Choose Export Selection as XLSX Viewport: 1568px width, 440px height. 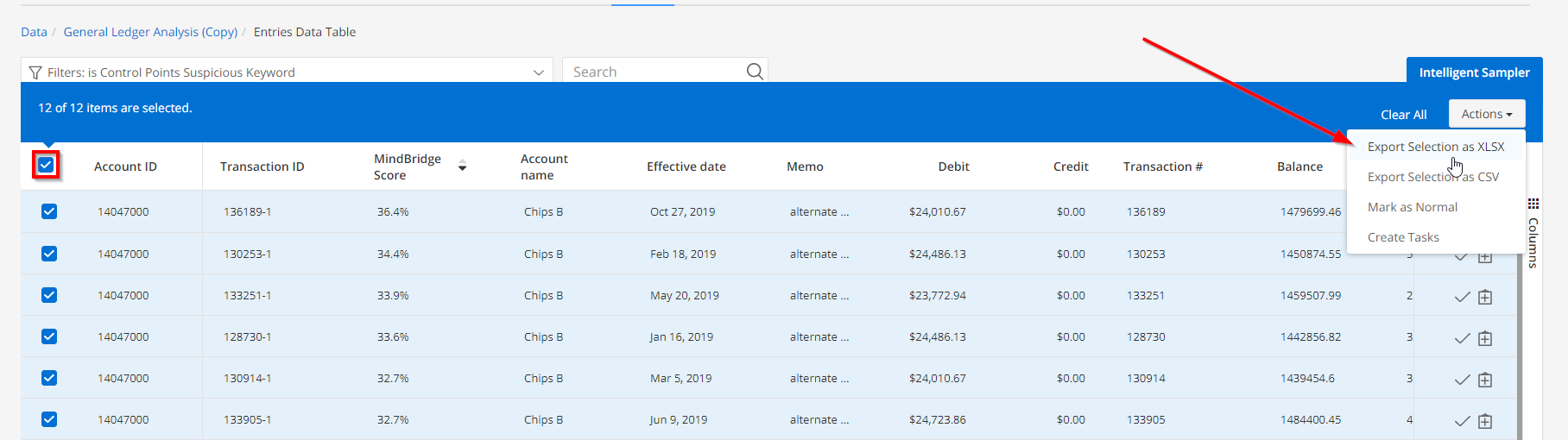(x=1436, y=147)
